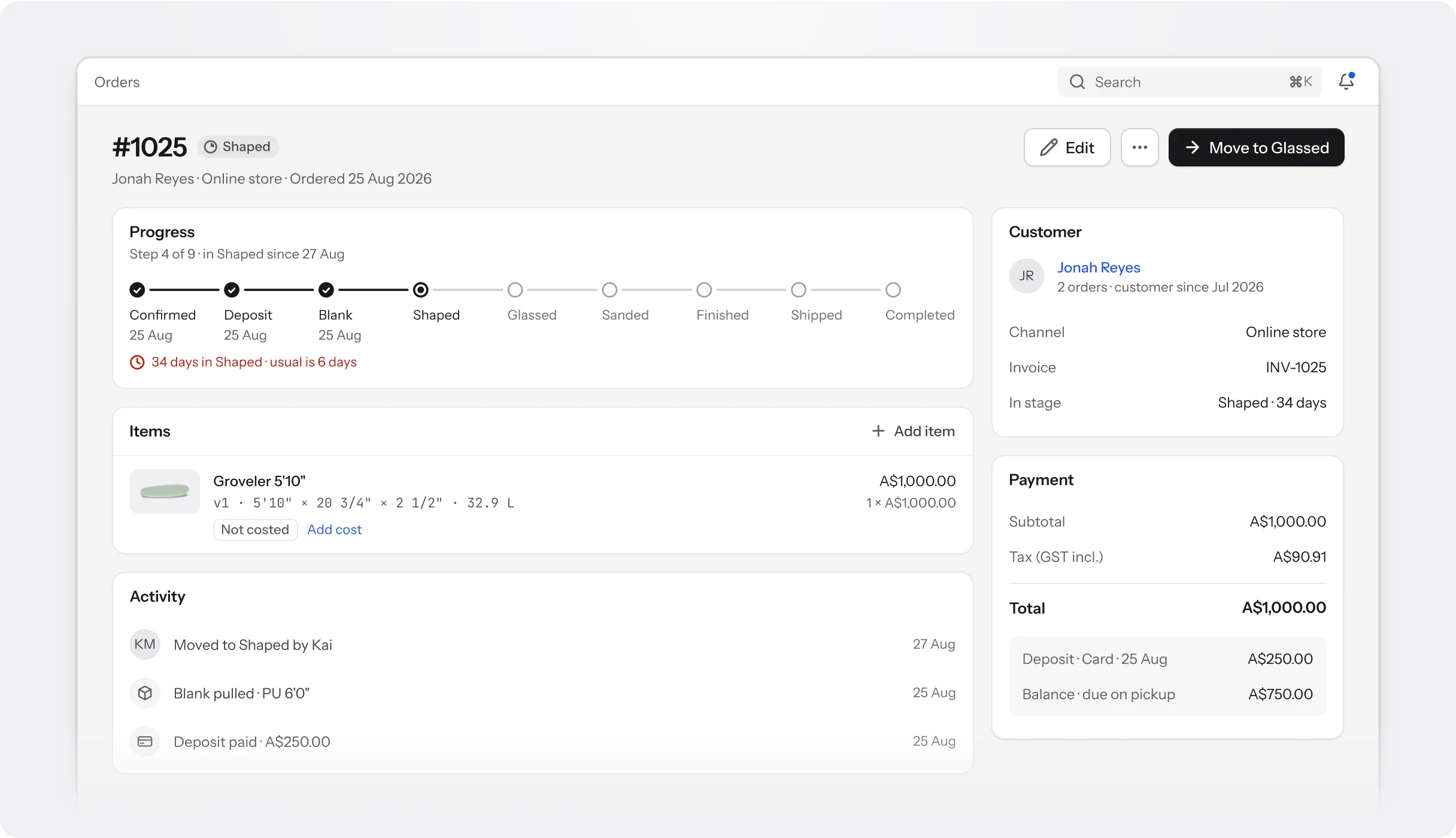Click the JR customer avatar
Viewport: 1456px width, 838px height.
pyautogui.click(x=1027, y=276)
